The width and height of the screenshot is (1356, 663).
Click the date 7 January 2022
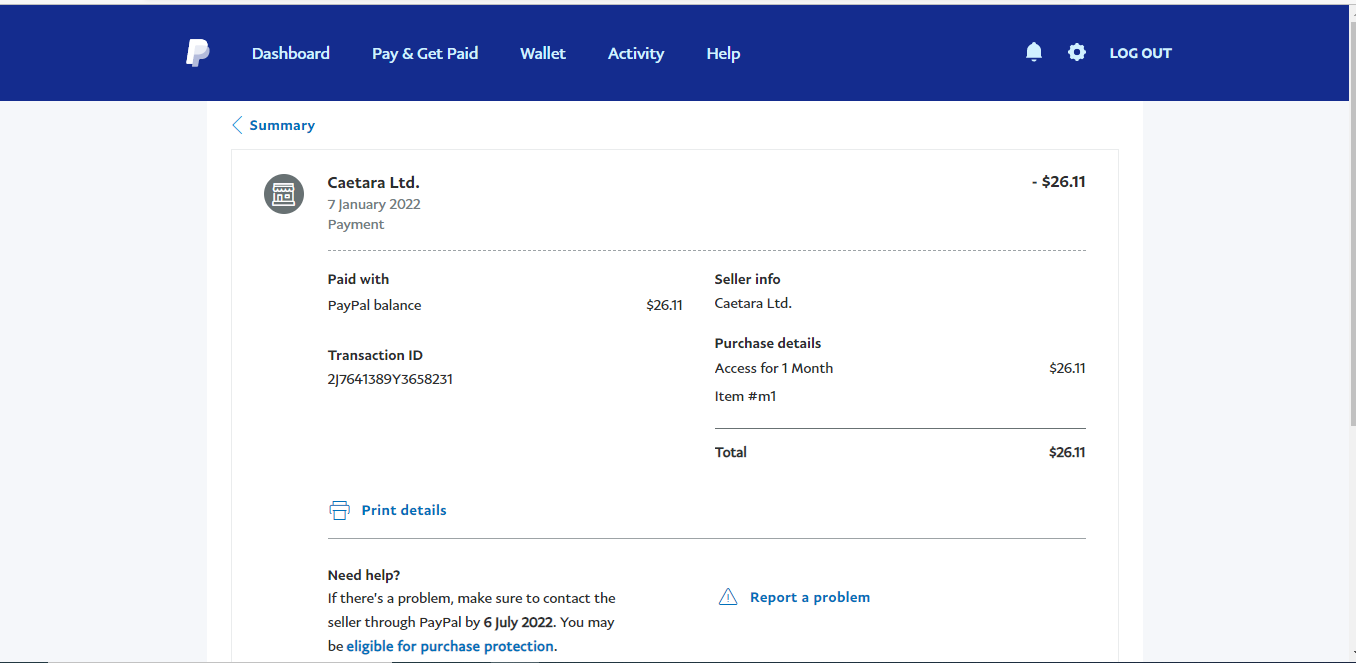click(374, 204)
